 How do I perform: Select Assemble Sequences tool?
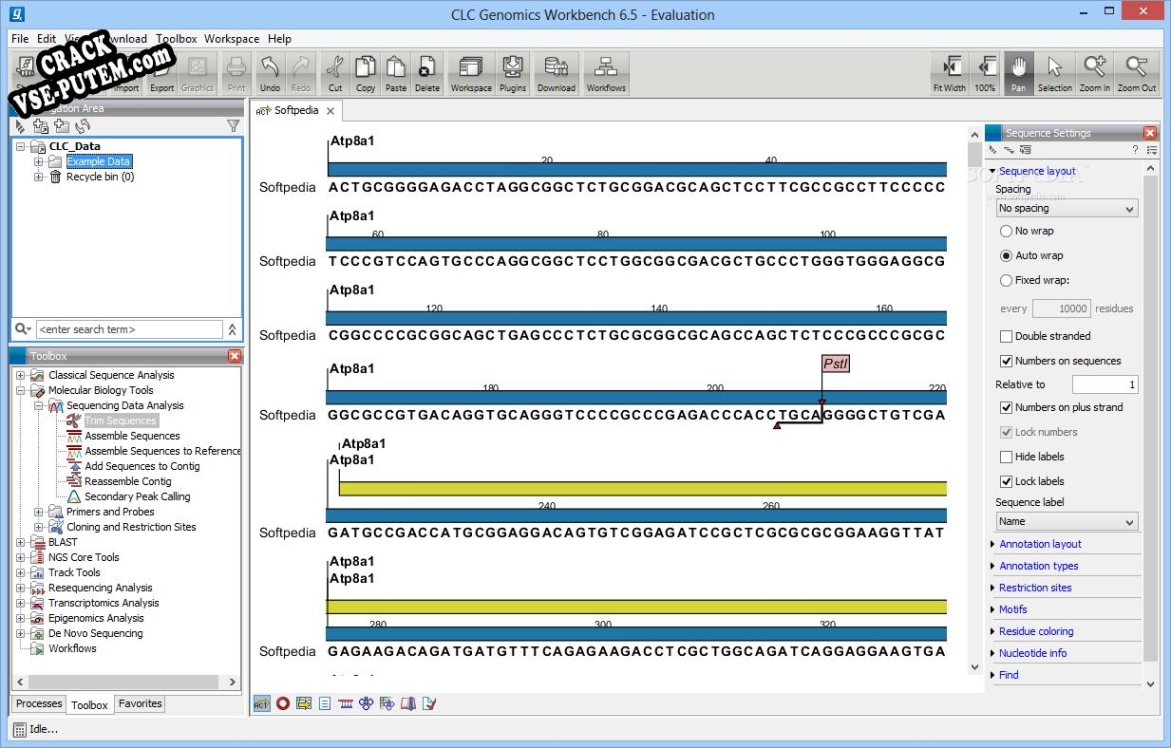[132, 436]
